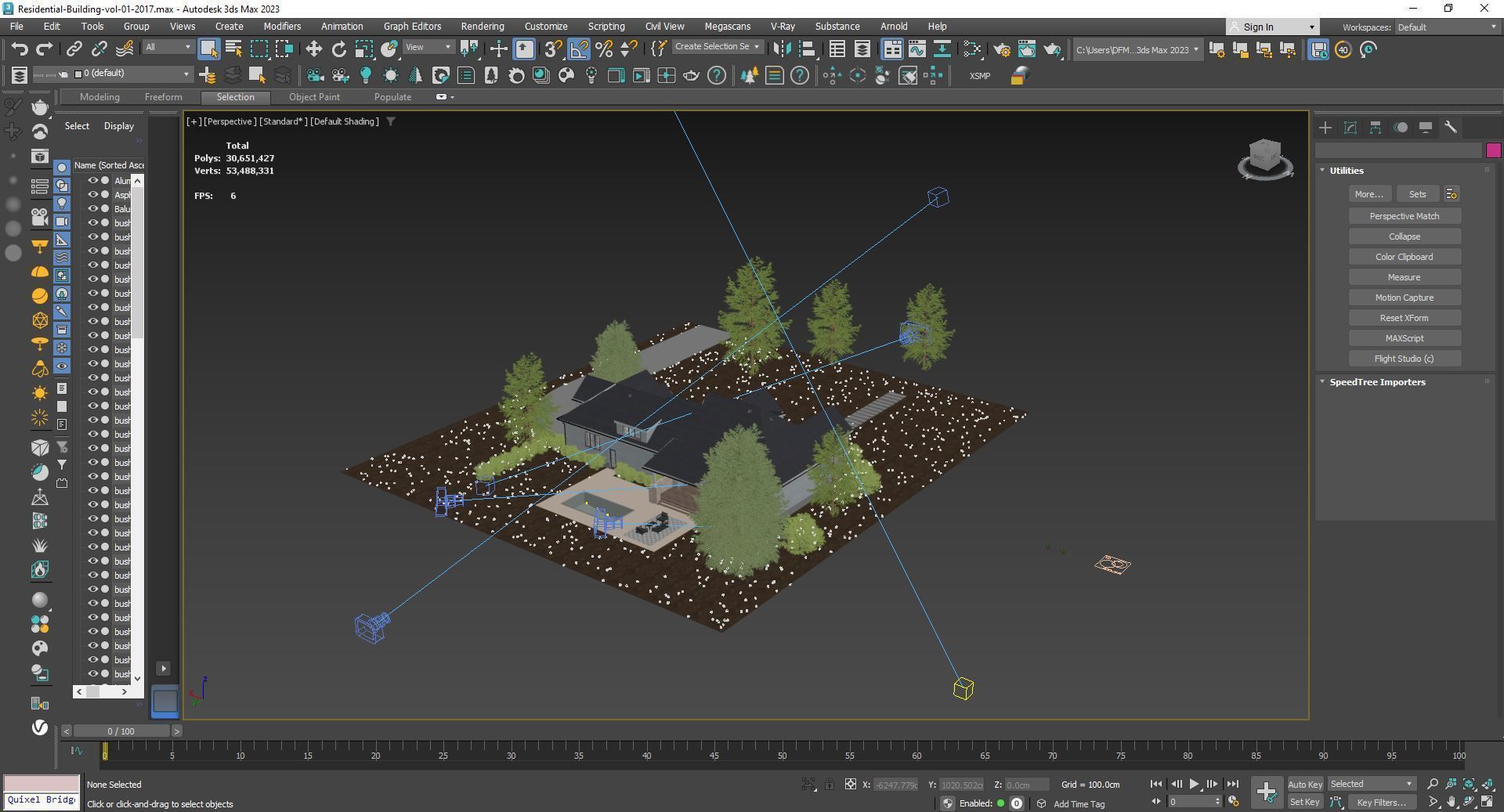Open the Motion tab in command panel
This screenshot has width=1504, height=812.
coord(1401,128)
